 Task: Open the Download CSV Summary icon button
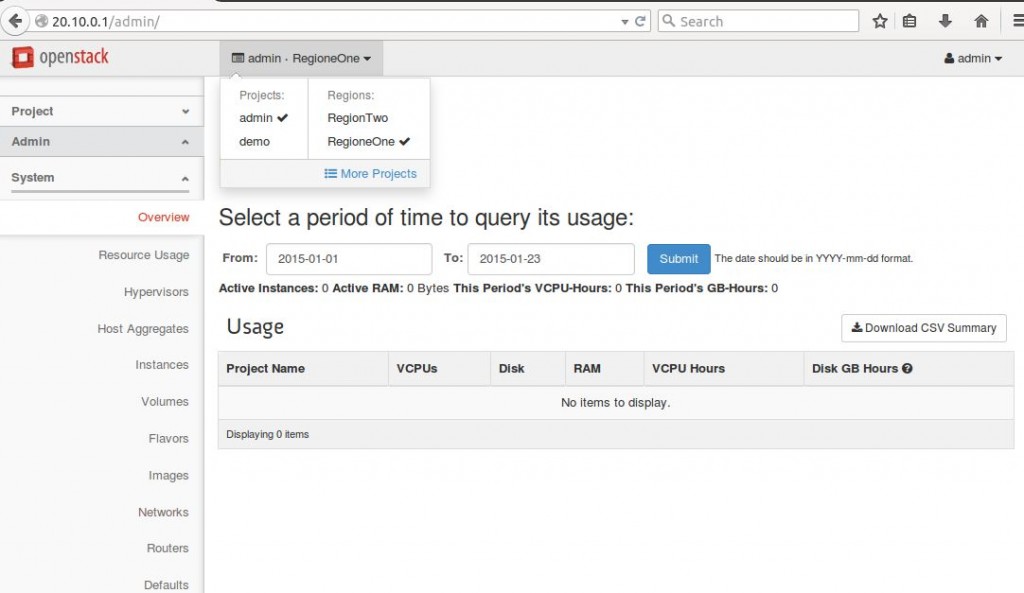[923, 328]
